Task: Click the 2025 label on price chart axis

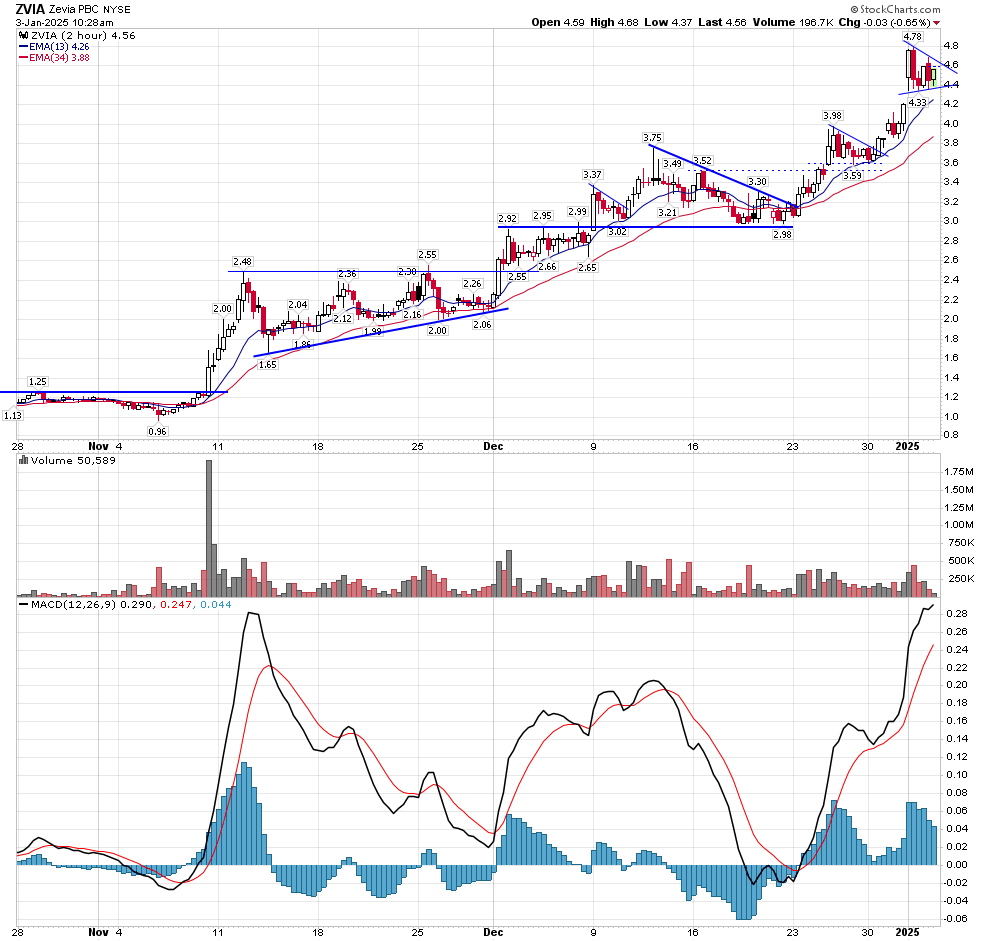Action: pos(904,446)
